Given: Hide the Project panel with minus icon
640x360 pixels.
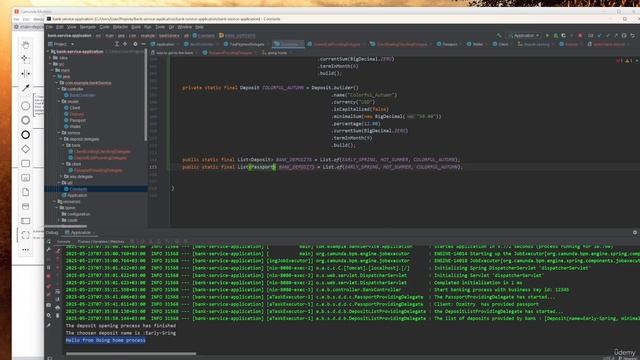Looking at the screenshot, I should pyautogui.click(x=143, y=44).
